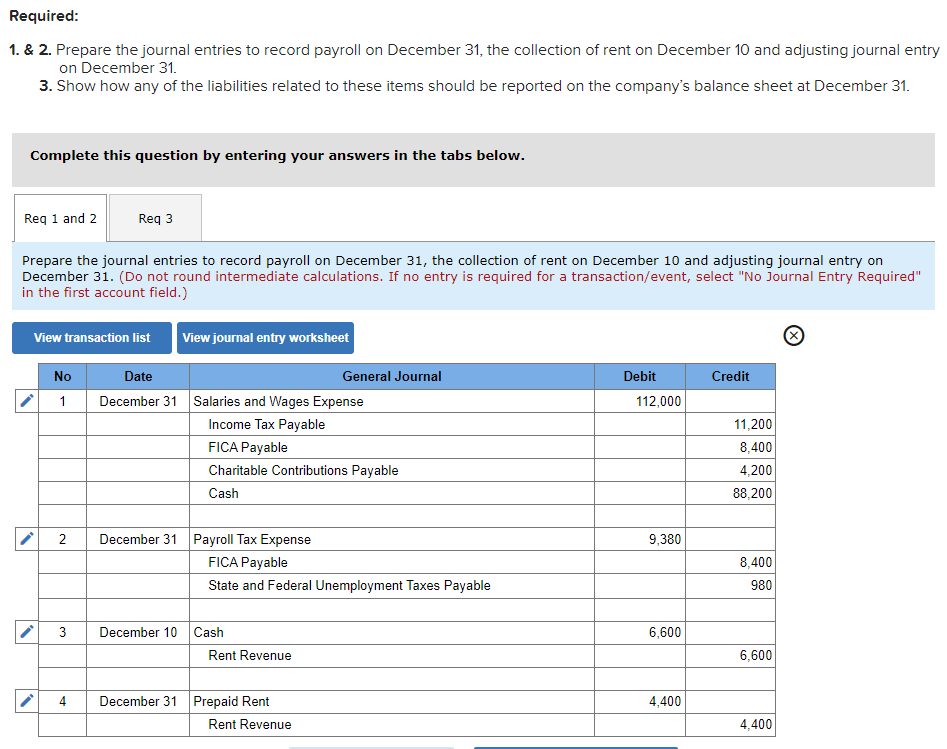
Task: Click Rent Revenue in entry 4
Action: click(392, 724)
